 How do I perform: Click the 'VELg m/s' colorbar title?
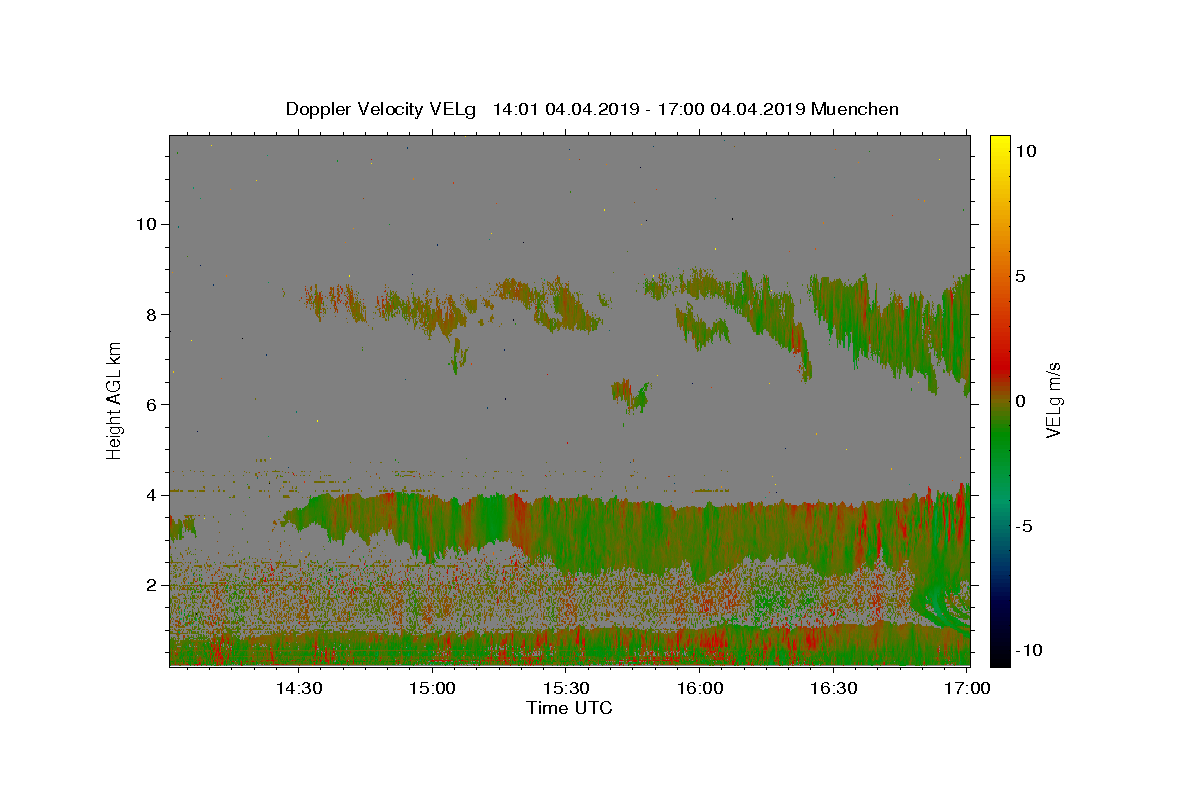pos(1053,400)
